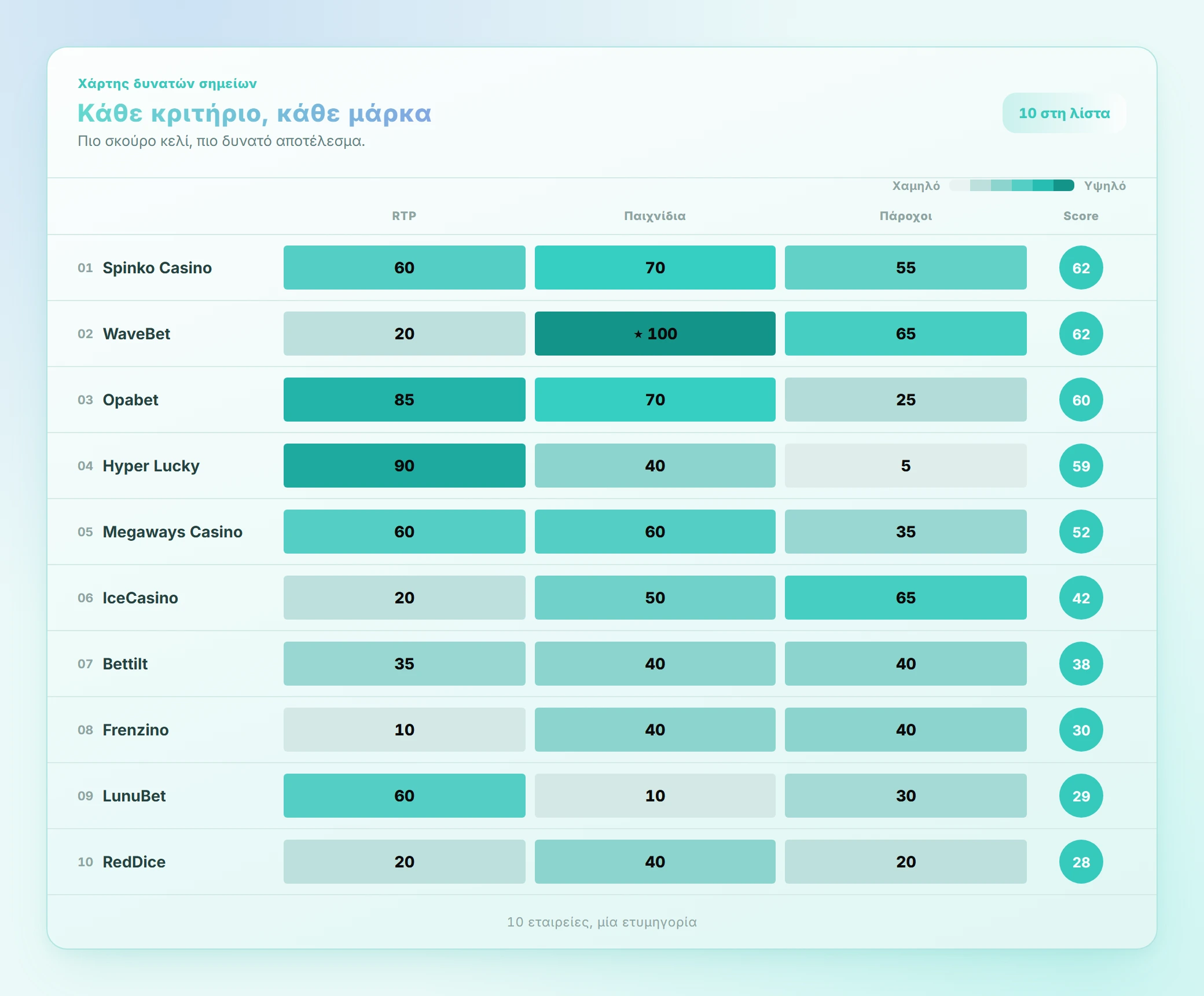Screen dimensions: 1204x996
Task: Click Bettilt's RTP cell showing 35
Action: (x=404, y=664)
